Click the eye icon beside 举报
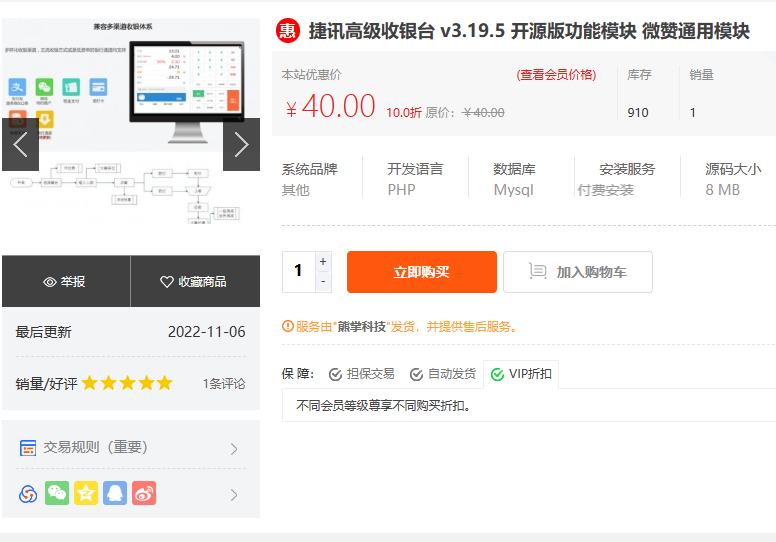The width and height of the screenshot is (776, 542). pos(49,282)
